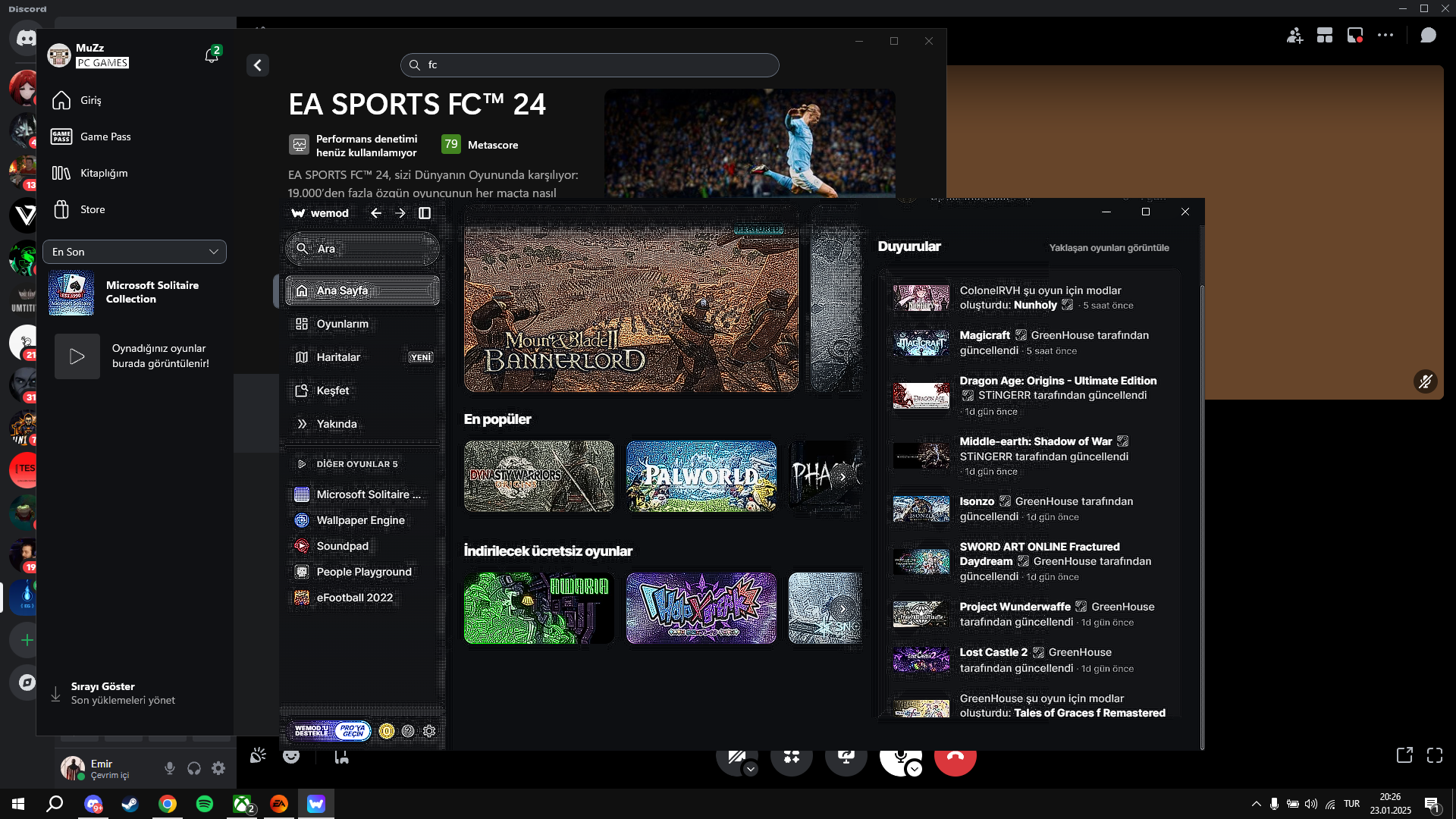The image size is (1456, 819).
Task: Switch Discord call grid layout icon
Action: (1325, 36)
